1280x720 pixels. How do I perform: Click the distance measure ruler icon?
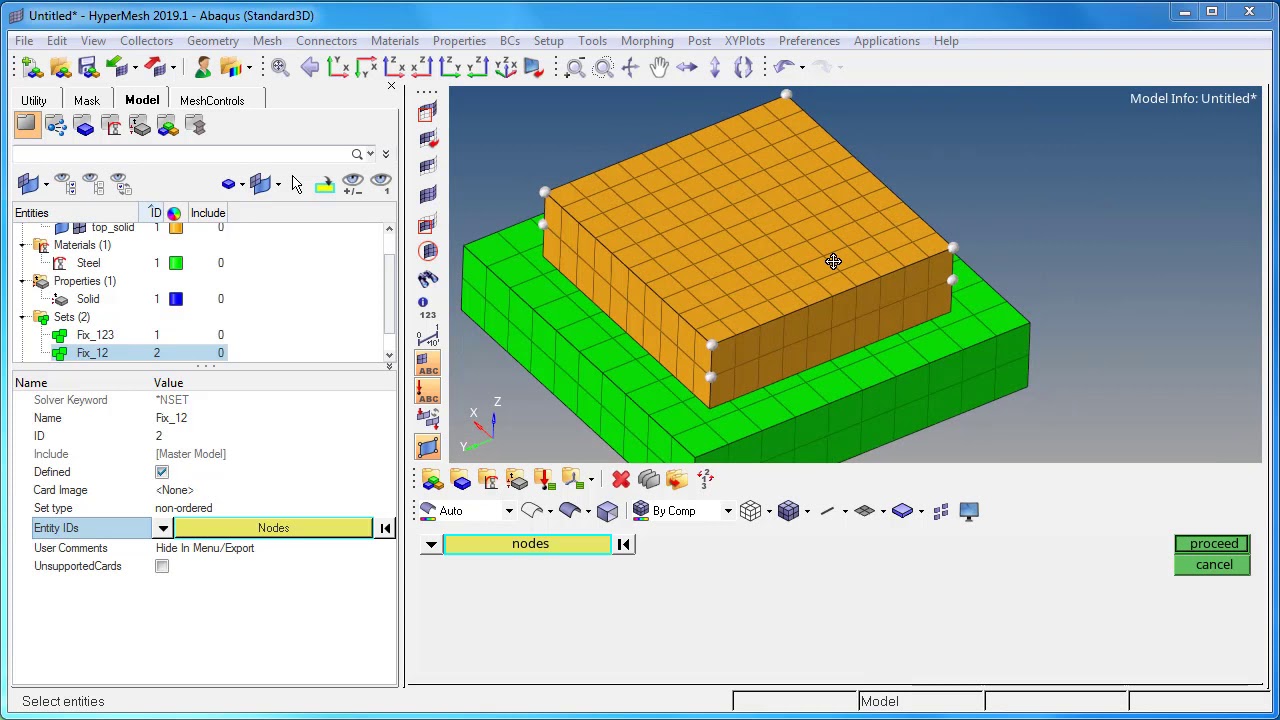[x=428, y=338]
